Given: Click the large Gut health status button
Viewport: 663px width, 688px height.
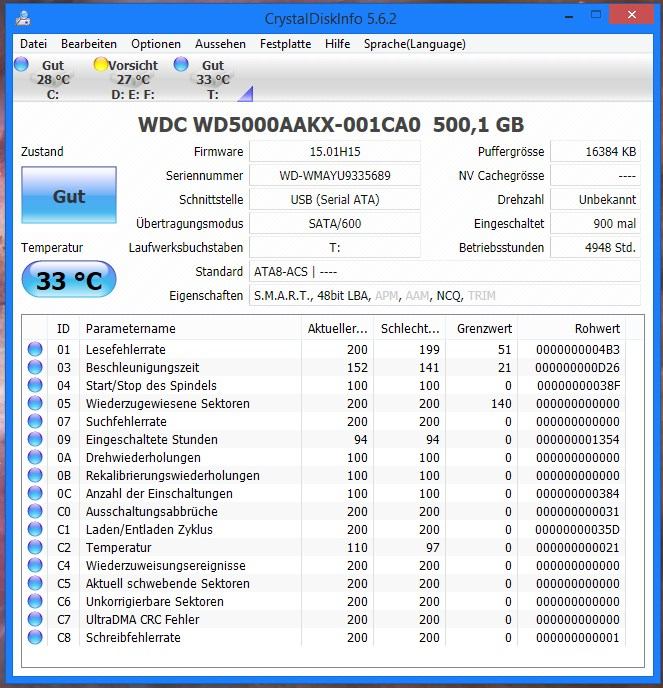Looking at the screenshot, I should (x=69, y=195).
